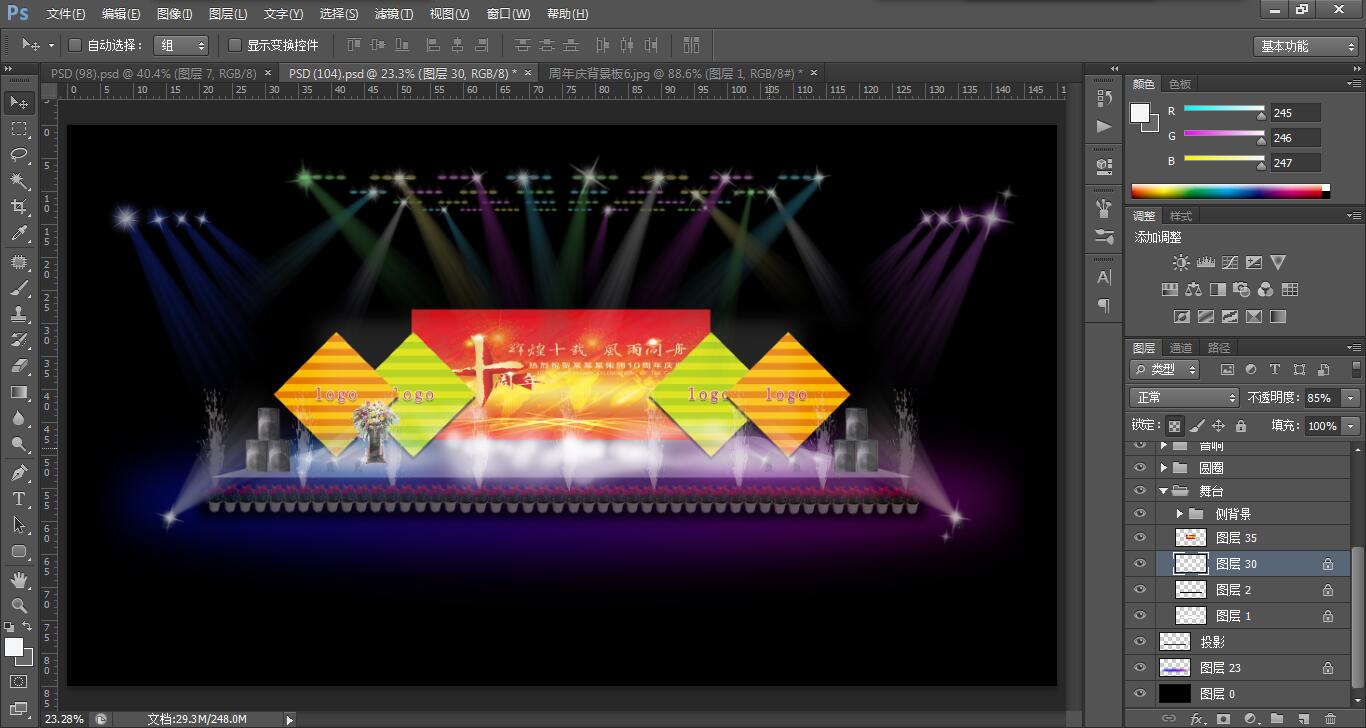The width and height of the screenshot is (1366, 728).
Task: Link layers chain icon
Action: [x=1168, y=718]
